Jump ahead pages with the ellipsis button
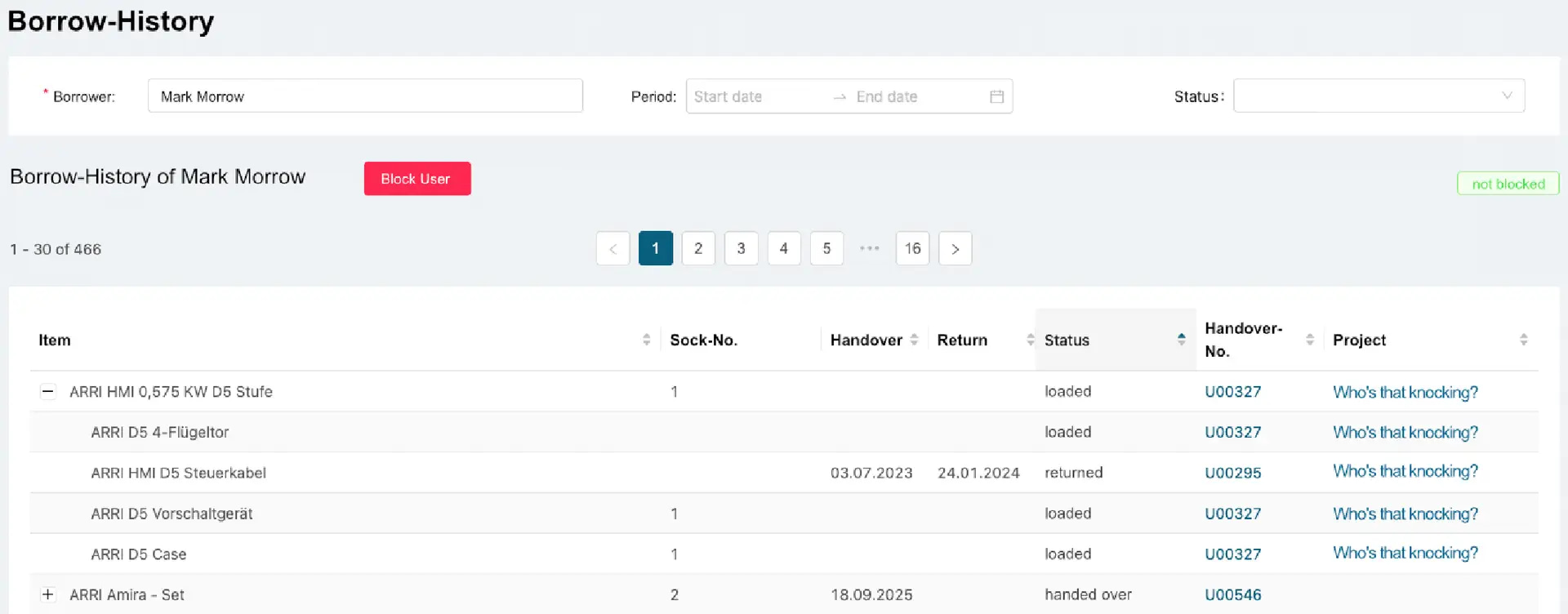The width and height of the screenshot is (1568, 614). pos(869,249)
